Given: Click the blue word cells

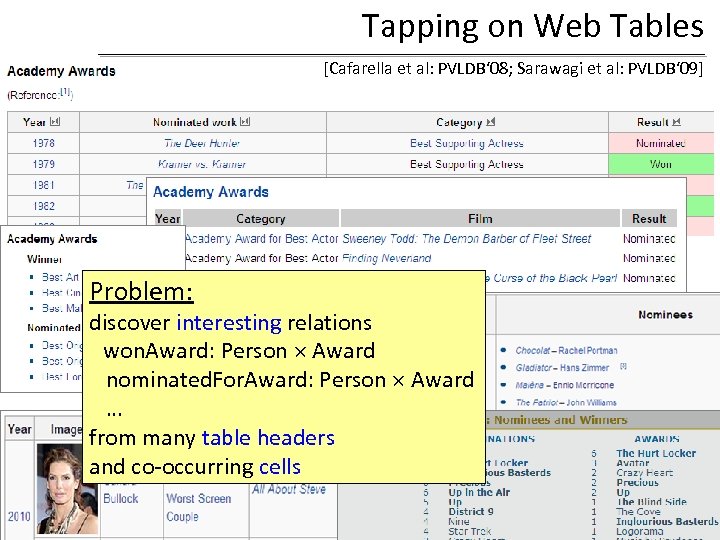Looking at the screenshot, I should pyautogui.click(x=280, y=467).
